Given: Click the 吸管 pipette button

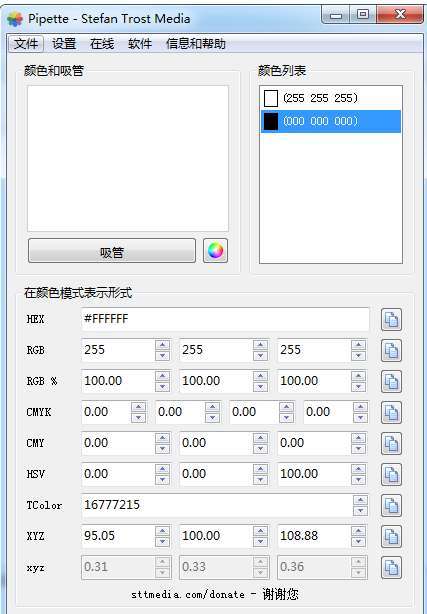Looking at the screenshot, I should [112, 251].
